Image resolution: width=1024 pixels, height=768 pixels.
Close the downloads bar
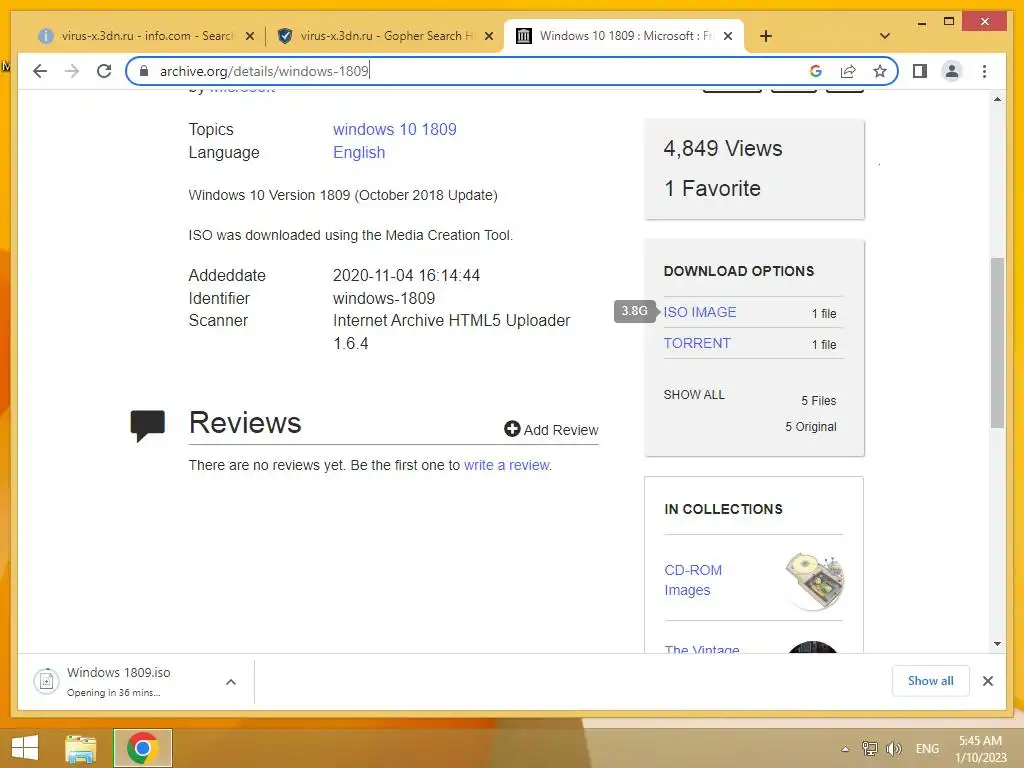[x=987, y=681]
